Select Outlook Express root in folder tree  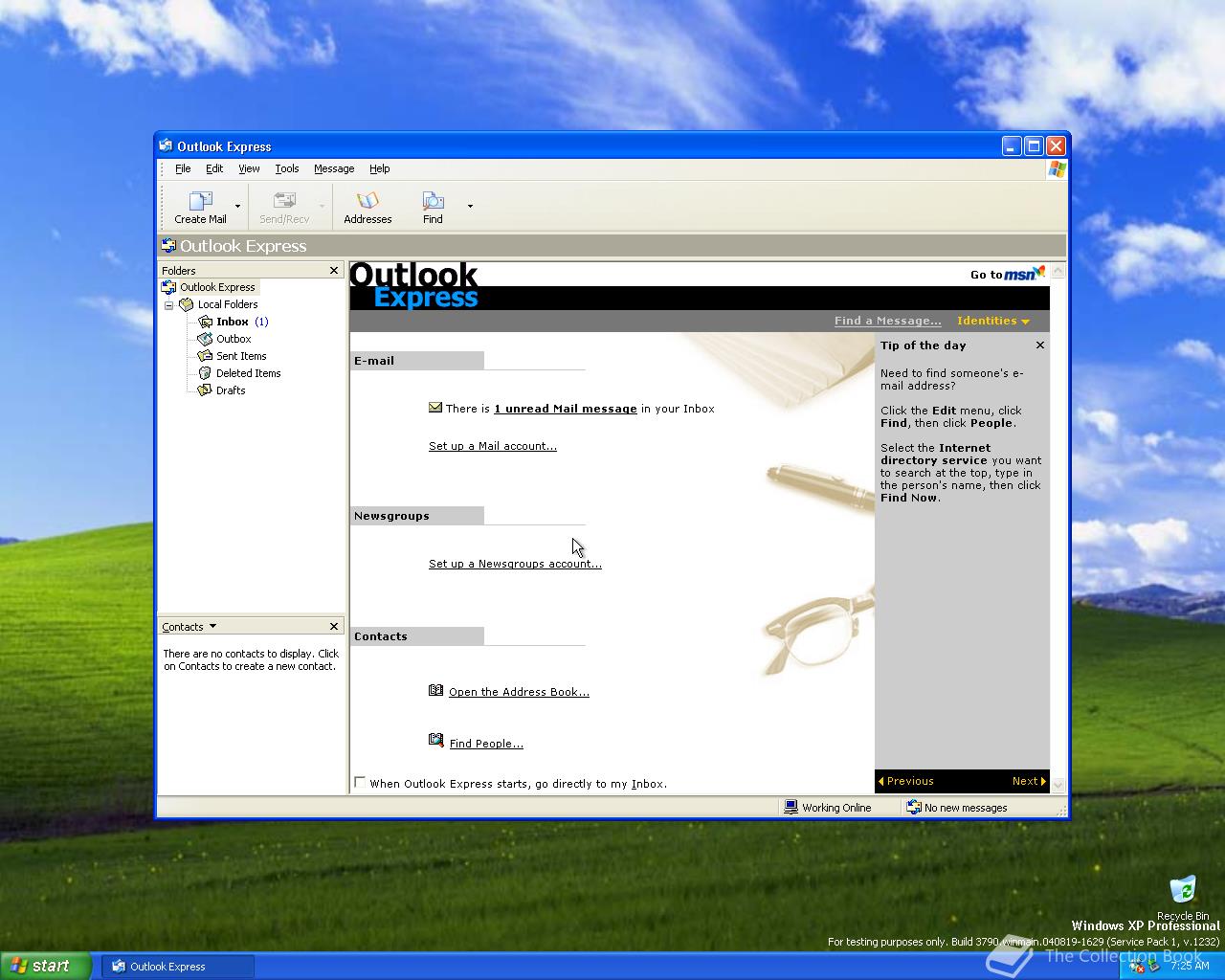tap(210, 287)
